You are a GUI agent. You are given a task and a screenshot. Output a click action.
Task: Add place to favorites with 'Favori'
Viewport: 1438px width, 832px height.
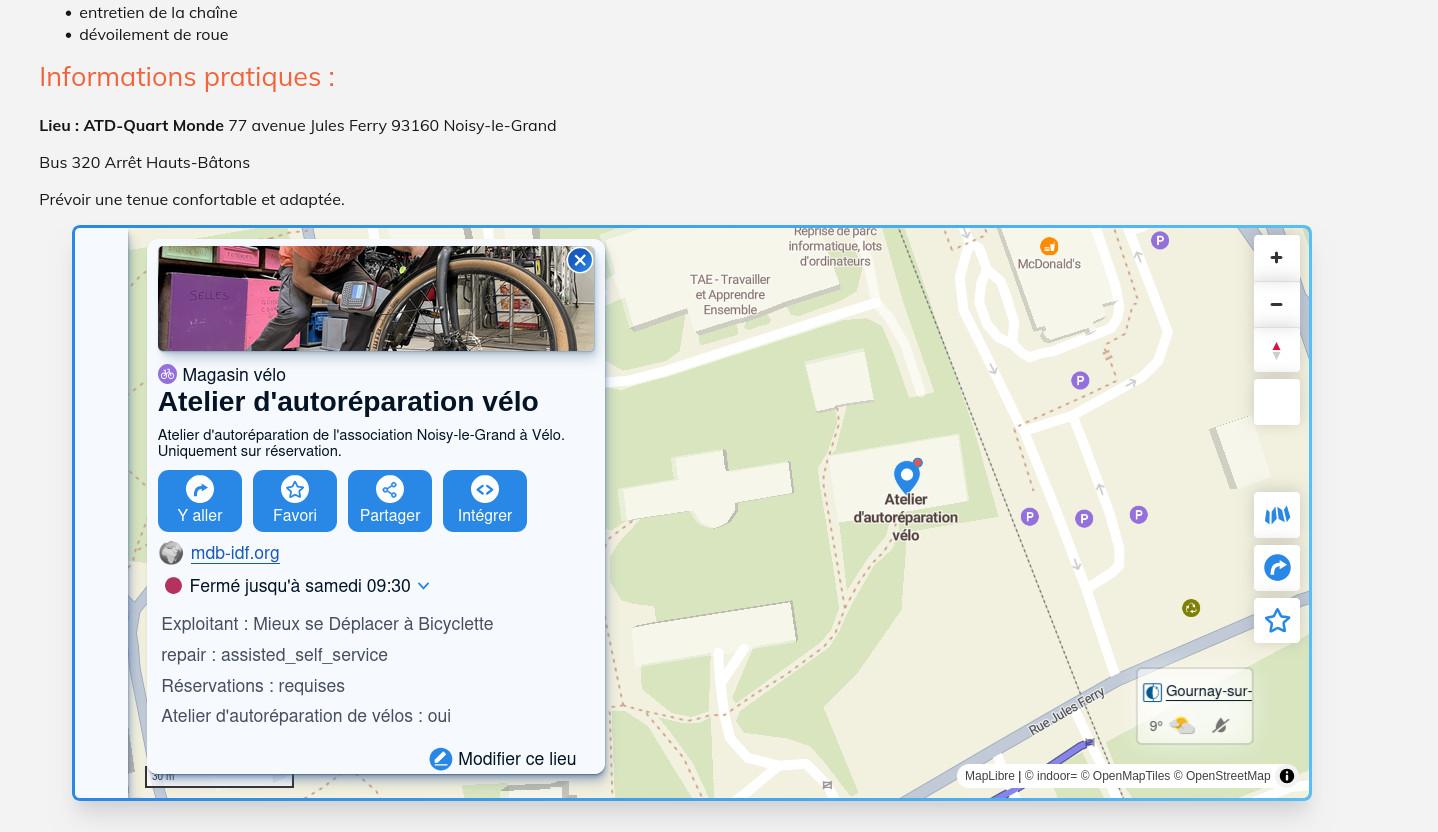pyautogui.click(x=295, y=501)
